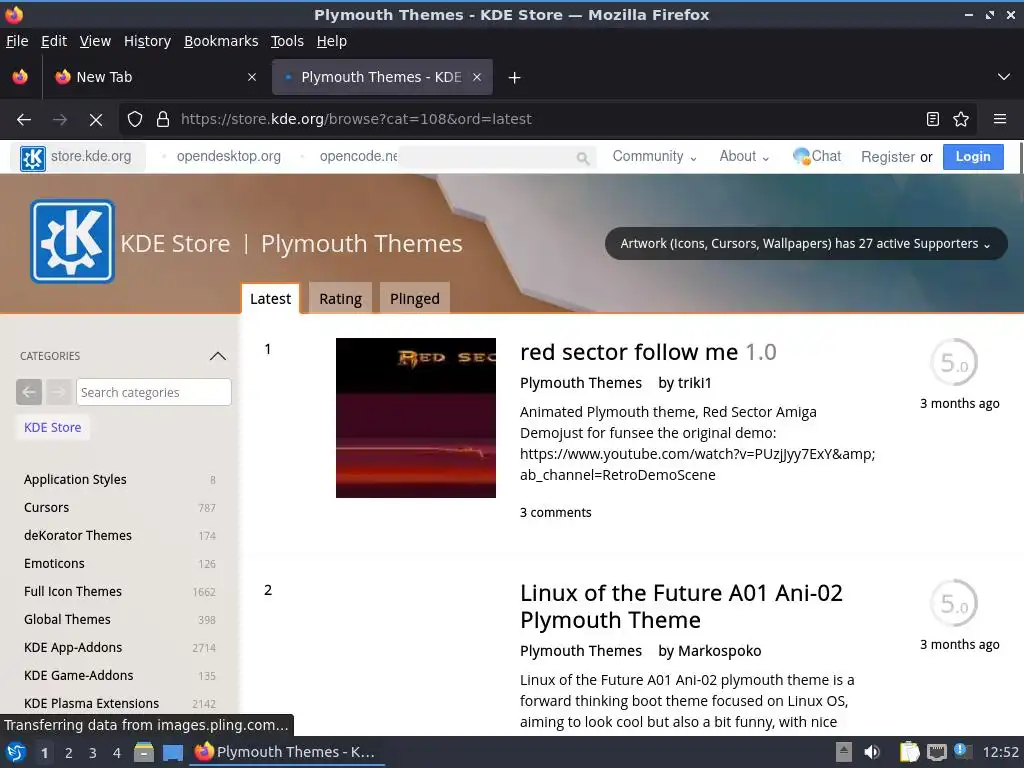Click the browser back arrow button
1024x768 pixels.
(24, 120)
